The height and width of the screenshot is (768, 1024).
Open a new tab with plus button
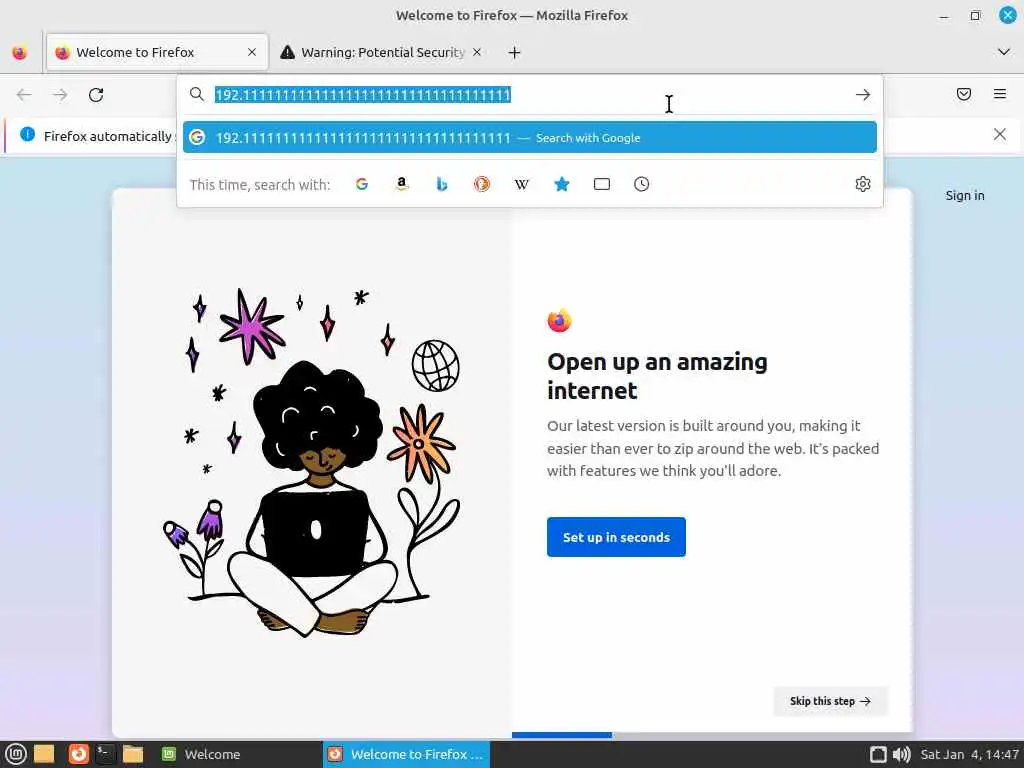(x=515, y=52)
